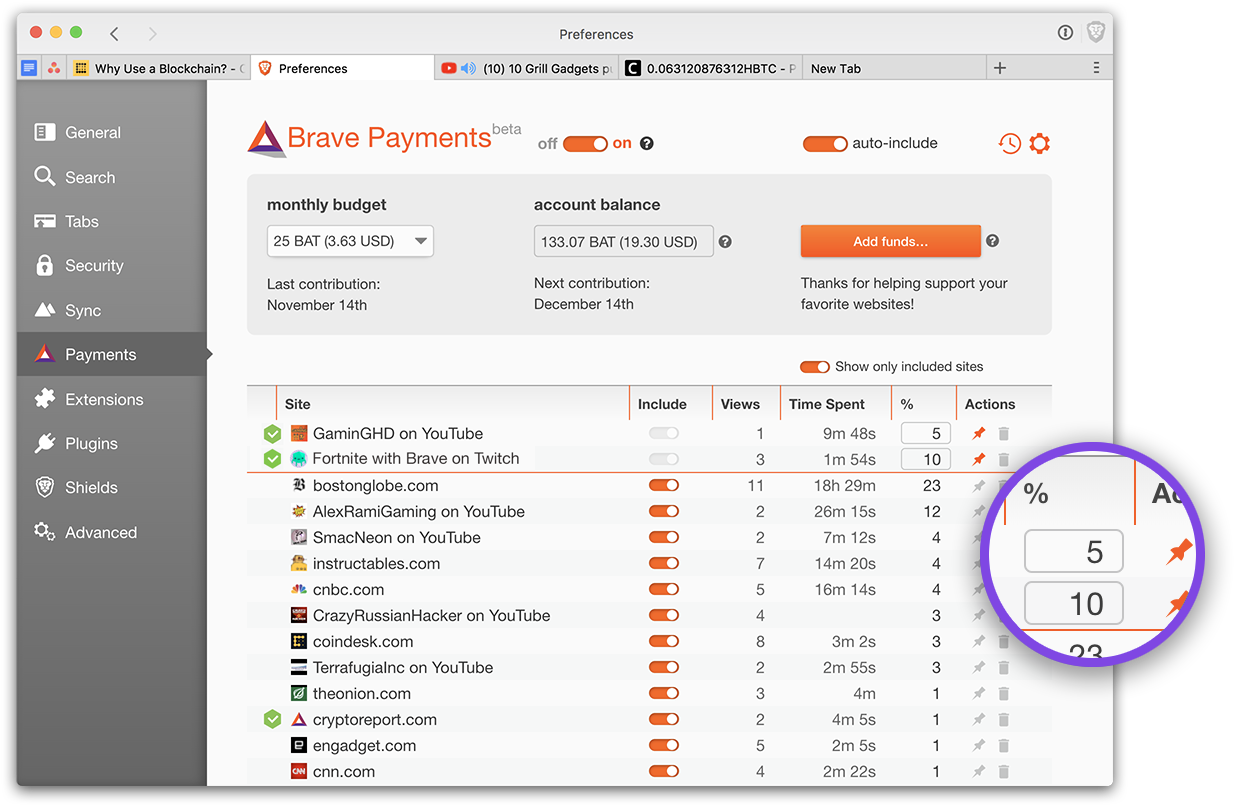Open Plugins preferences
Viewport: 1234px width, 805px height.
tap(111, 443)
